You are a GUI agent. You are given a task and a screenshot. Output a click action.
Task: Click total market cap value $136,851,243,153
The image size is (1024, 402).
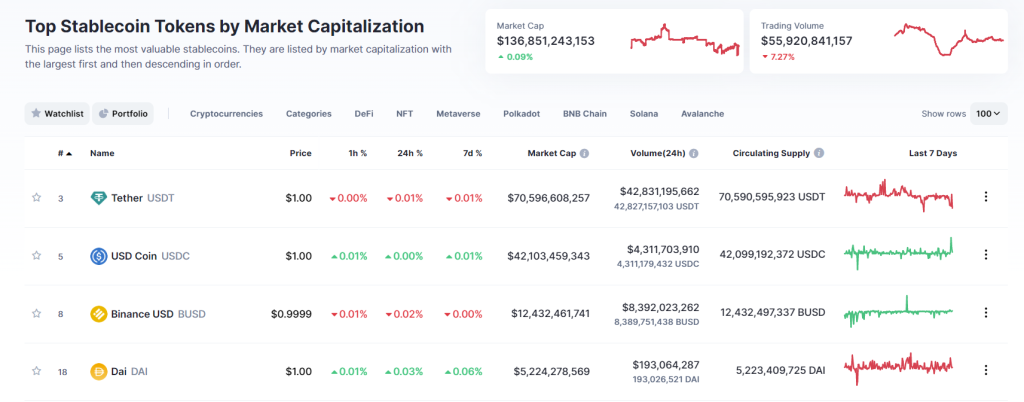545,41
